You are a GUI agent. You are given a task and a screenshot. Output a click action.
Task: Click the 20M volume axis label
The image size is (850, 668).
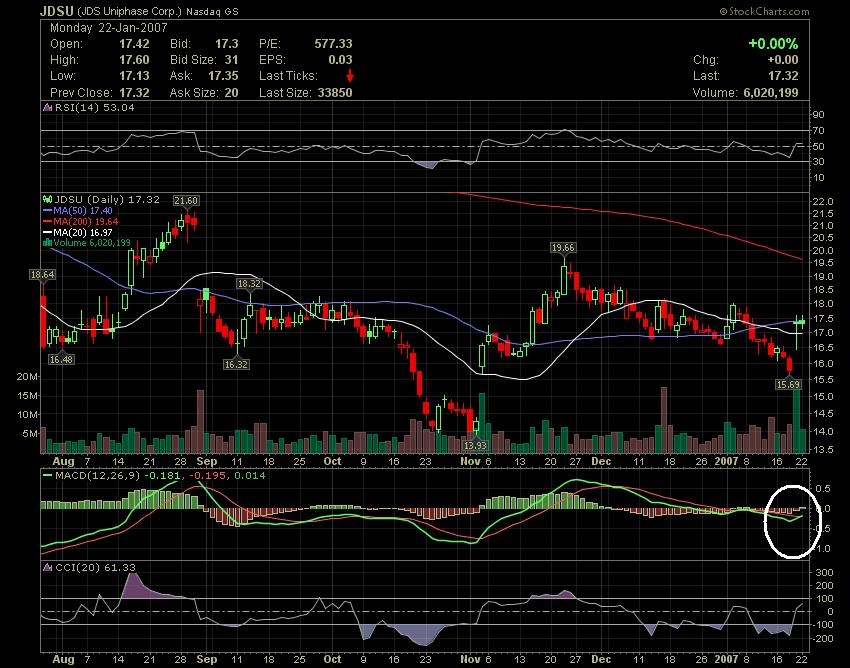point(27,376)
